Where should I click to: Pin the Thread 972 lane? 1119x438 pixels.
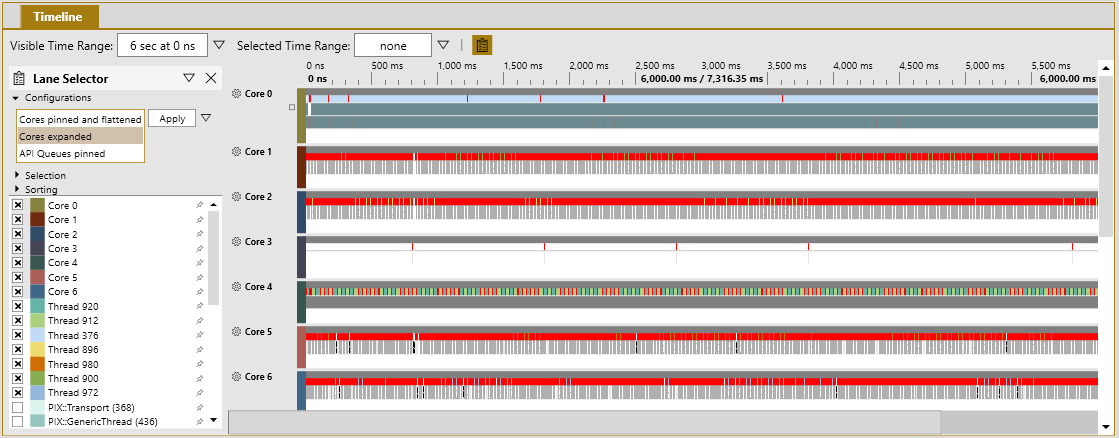200,393
